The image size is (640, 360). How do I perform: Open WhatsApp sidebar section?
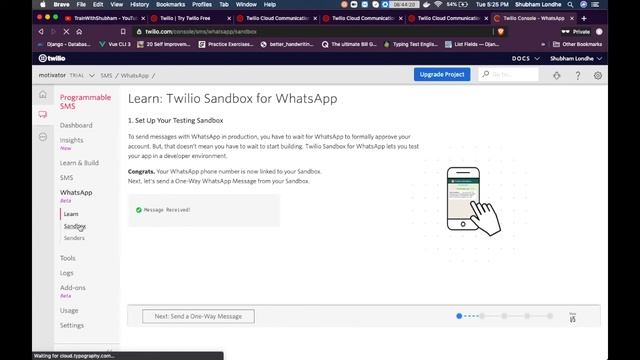(x=76, y=192)
